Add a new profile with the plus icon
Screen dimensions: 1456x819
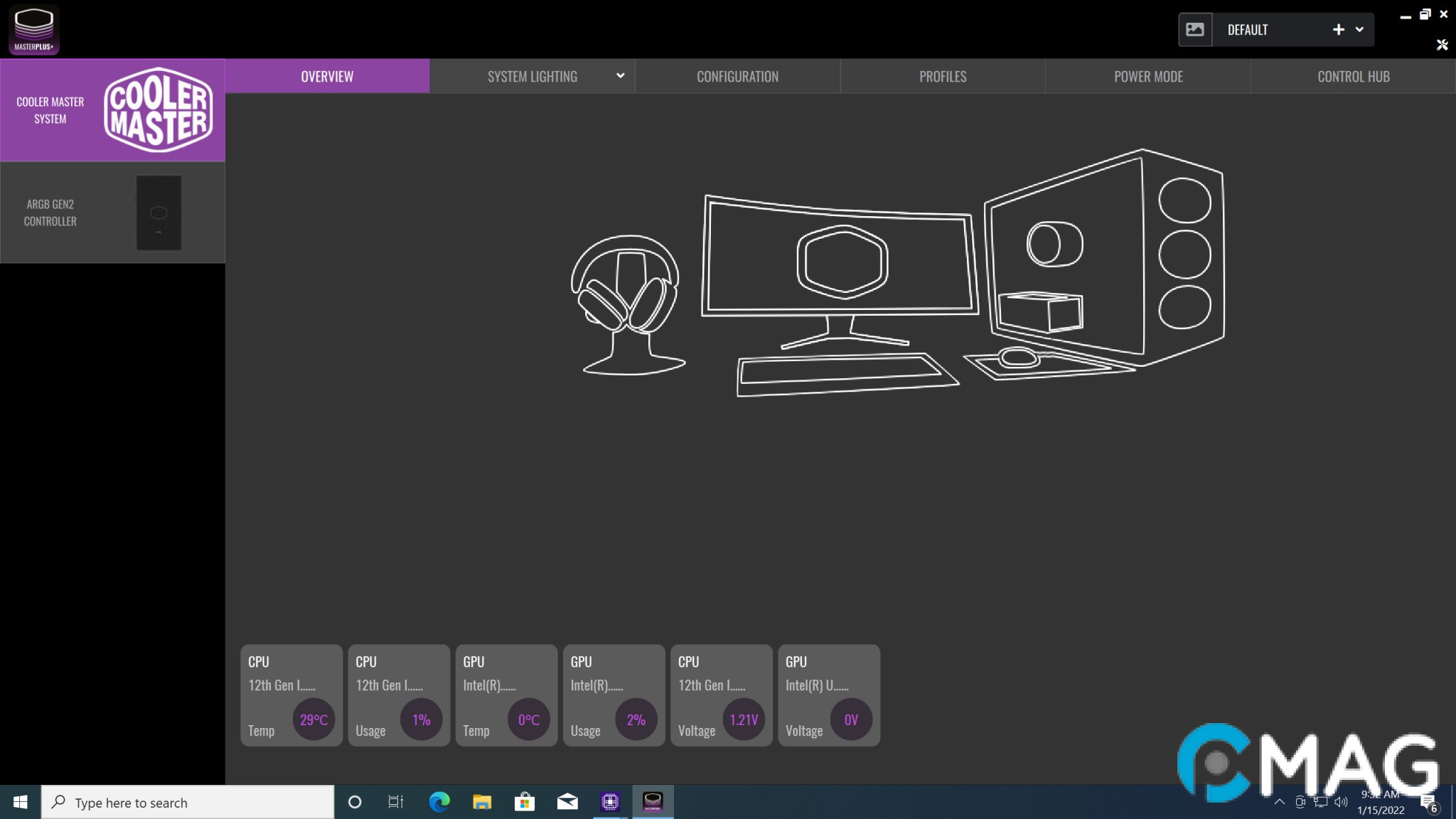[x=1338, y=30]
